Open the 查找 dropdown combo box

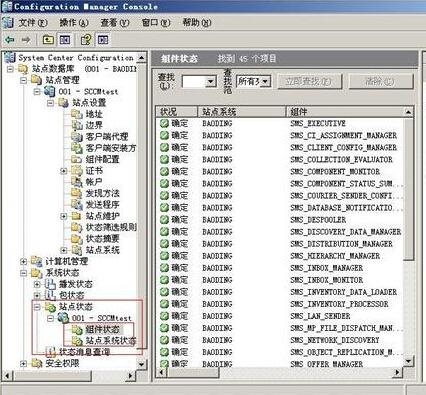tap(199, 81)
